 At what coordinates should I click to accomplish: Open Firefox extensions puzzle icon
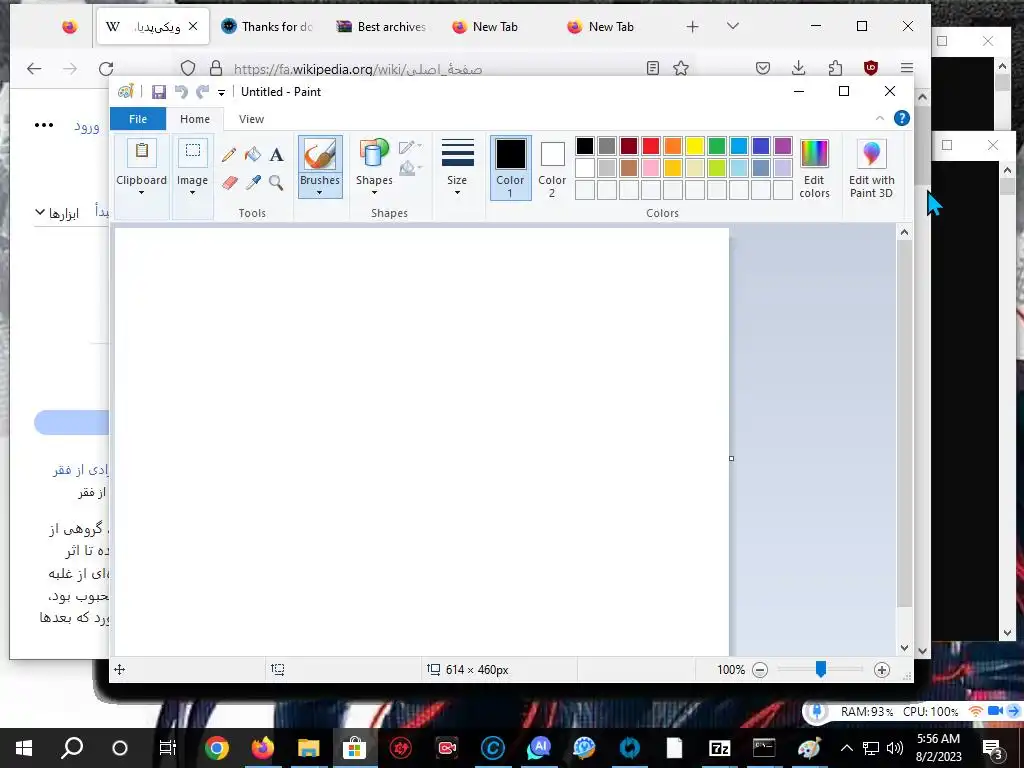point(835,68)
